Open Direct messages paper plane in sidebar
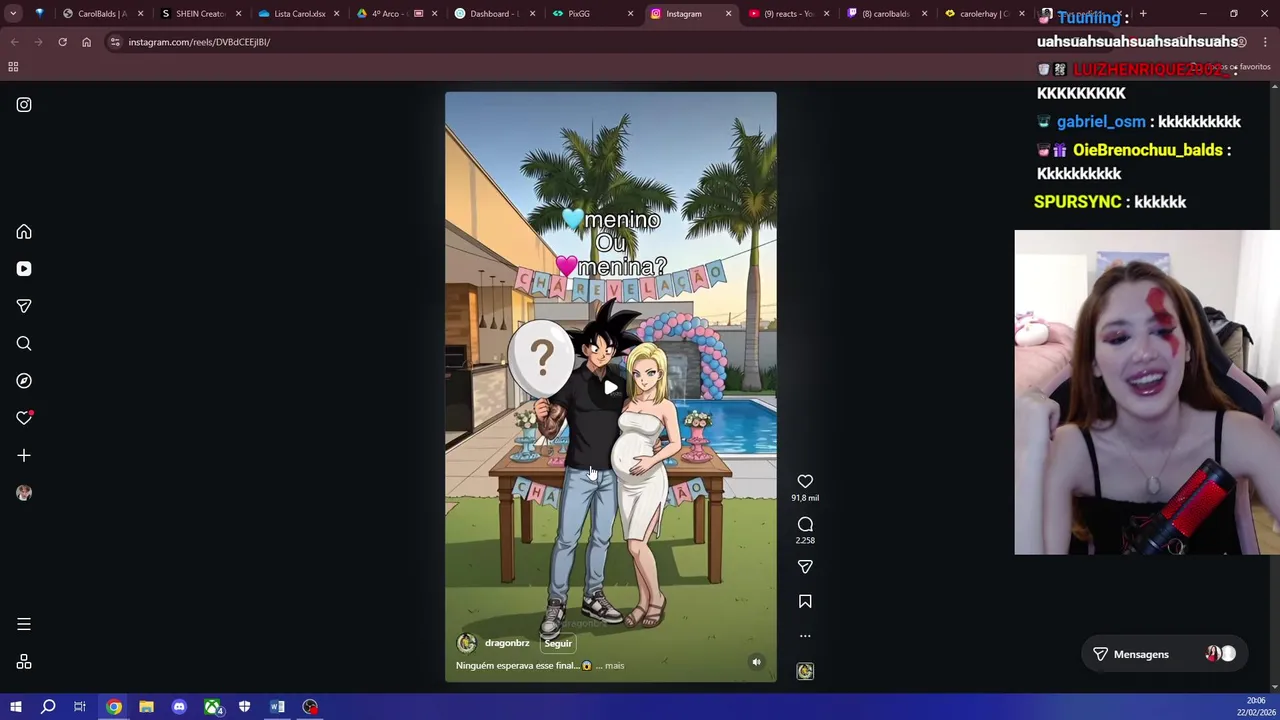This screenshot has width=1280, height=720. coord(24,306)
